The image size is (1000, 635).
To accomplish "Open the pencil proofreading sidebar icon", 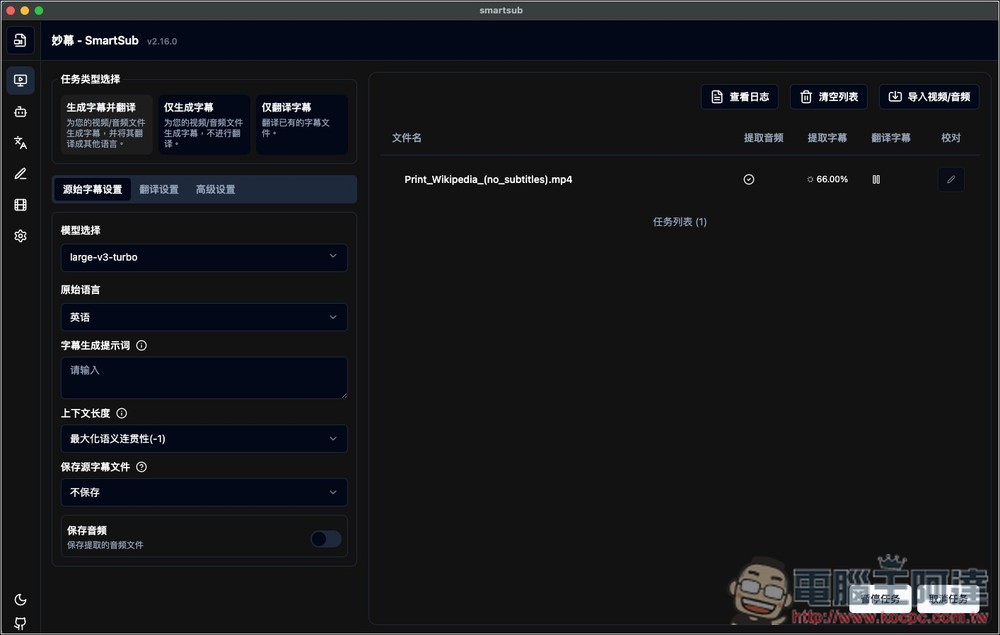I will 20,173.
